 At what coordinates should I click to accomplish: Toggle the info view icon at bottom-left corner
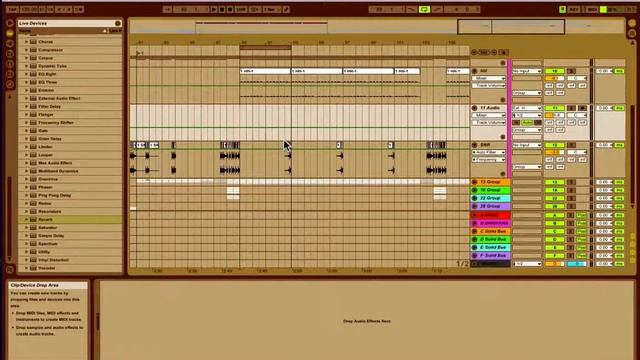pyautogui.click(x=10, y=269)
